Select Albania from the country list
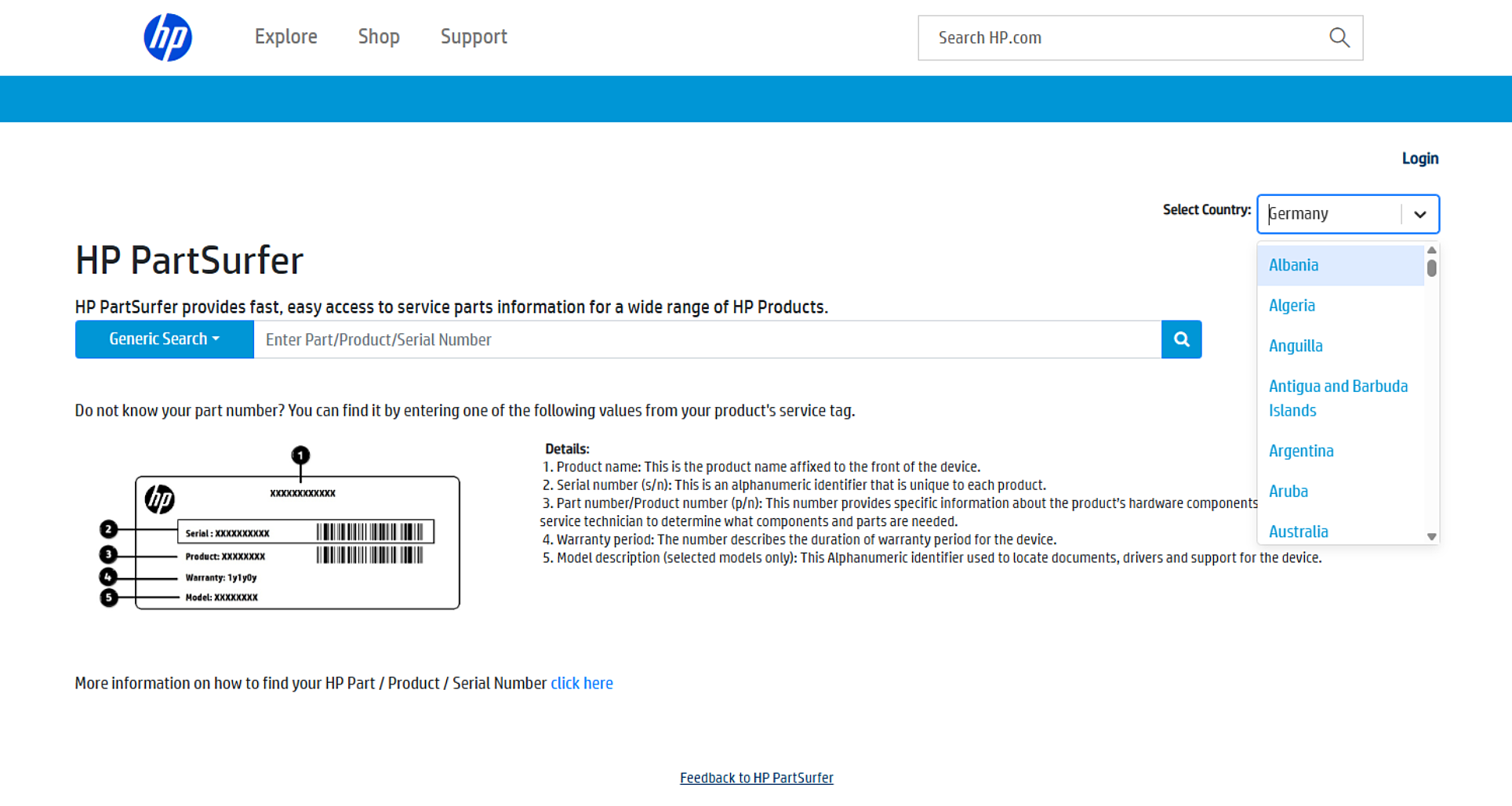The image size is (1512, 806). point(1341,265)
